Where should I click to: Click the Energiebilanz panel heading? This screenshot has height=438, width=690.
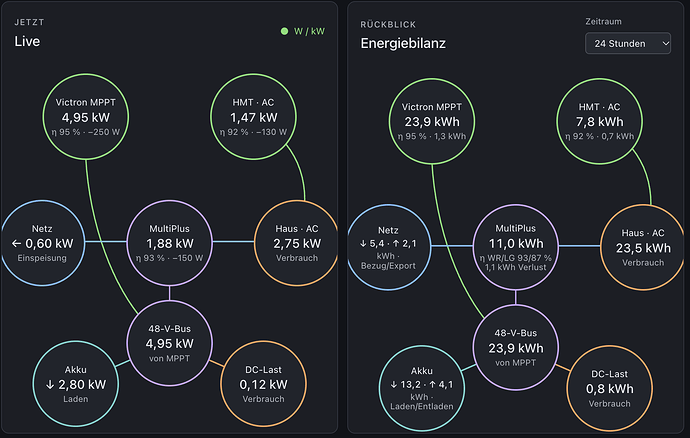coord(403,43)
